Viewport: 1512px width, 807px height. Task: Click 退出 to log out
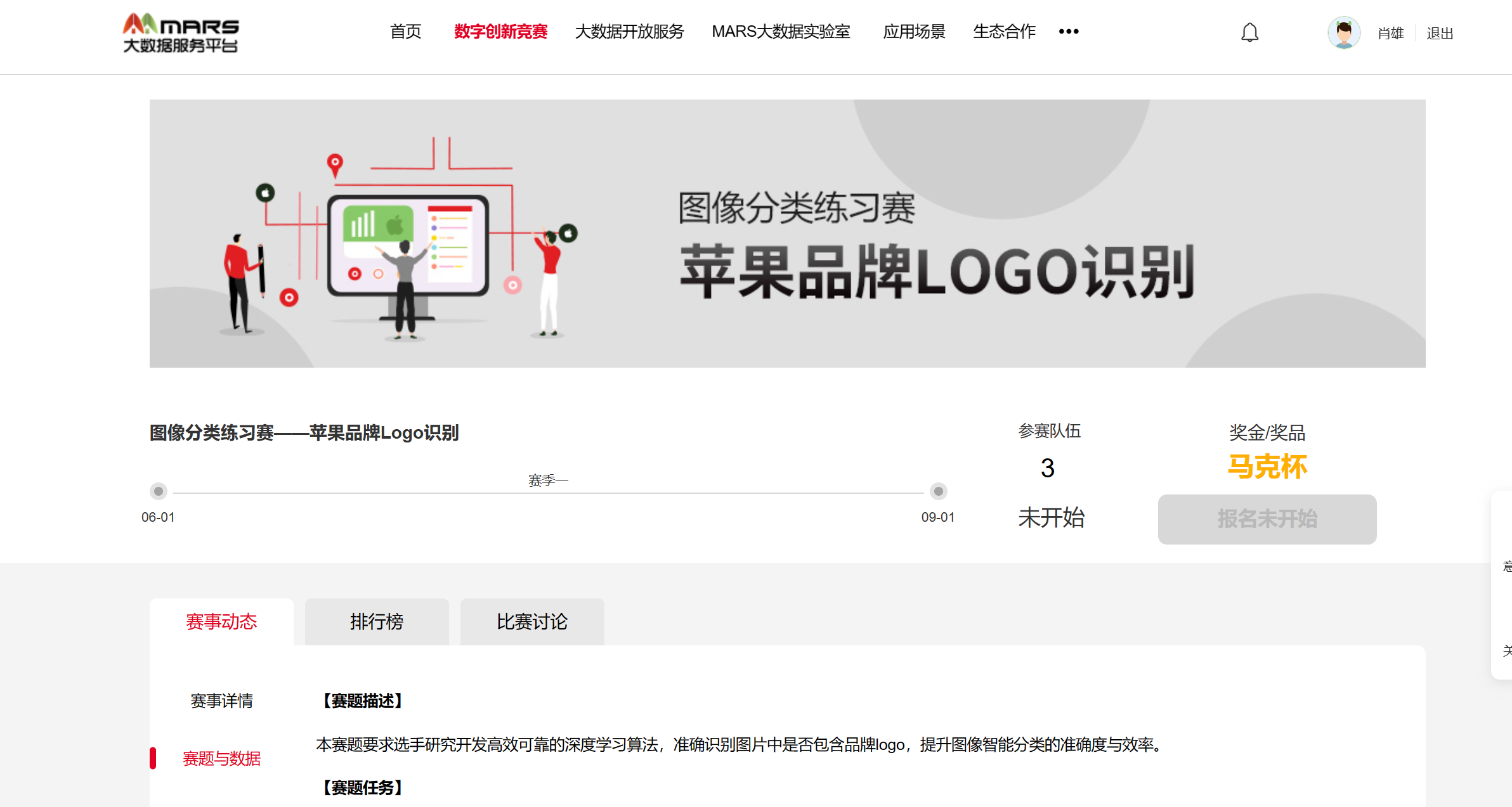1440,33
